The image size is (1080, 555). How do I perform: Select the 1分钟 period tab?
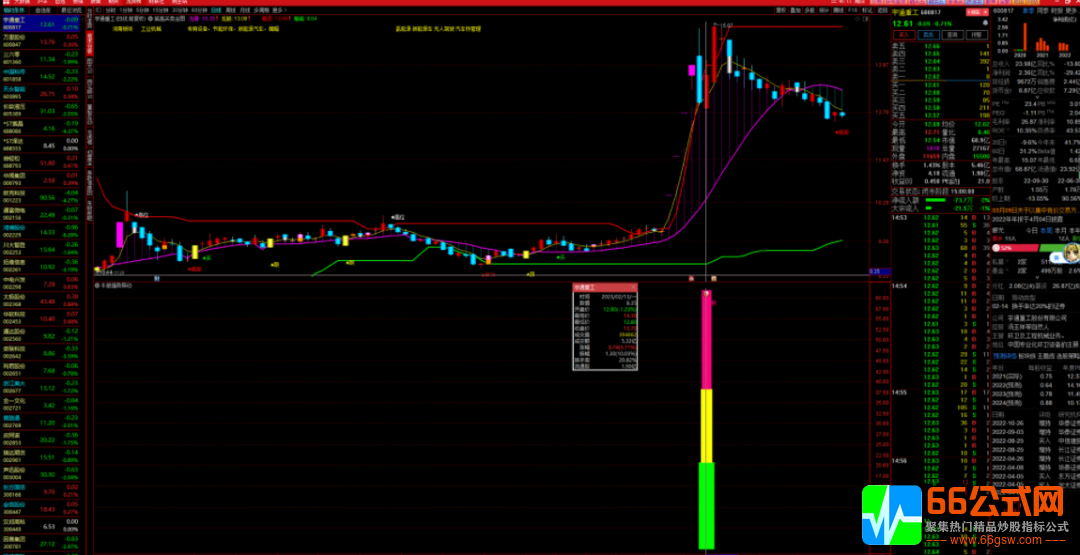tap(126, 11)
